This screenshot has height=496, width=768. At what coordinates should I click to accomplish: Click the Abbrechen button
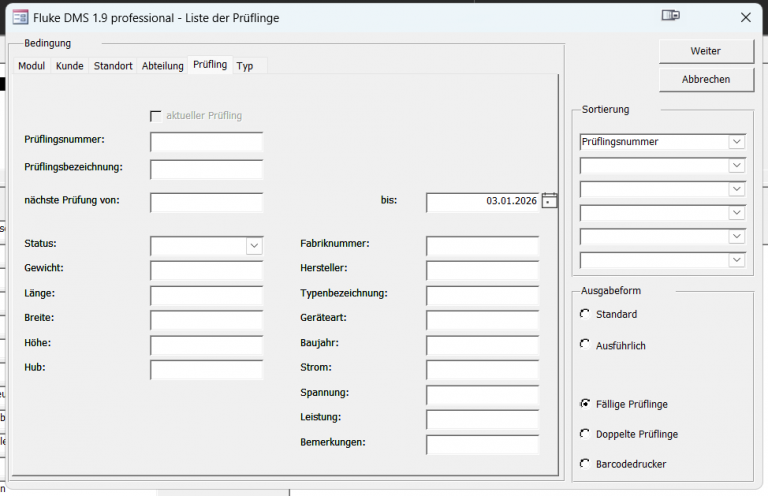coord(706,79)
